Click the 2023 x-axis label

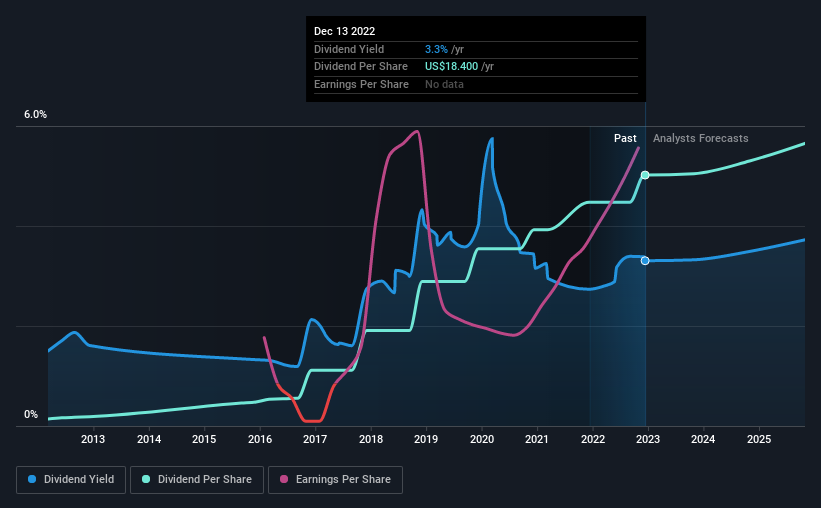coord(648,439)
